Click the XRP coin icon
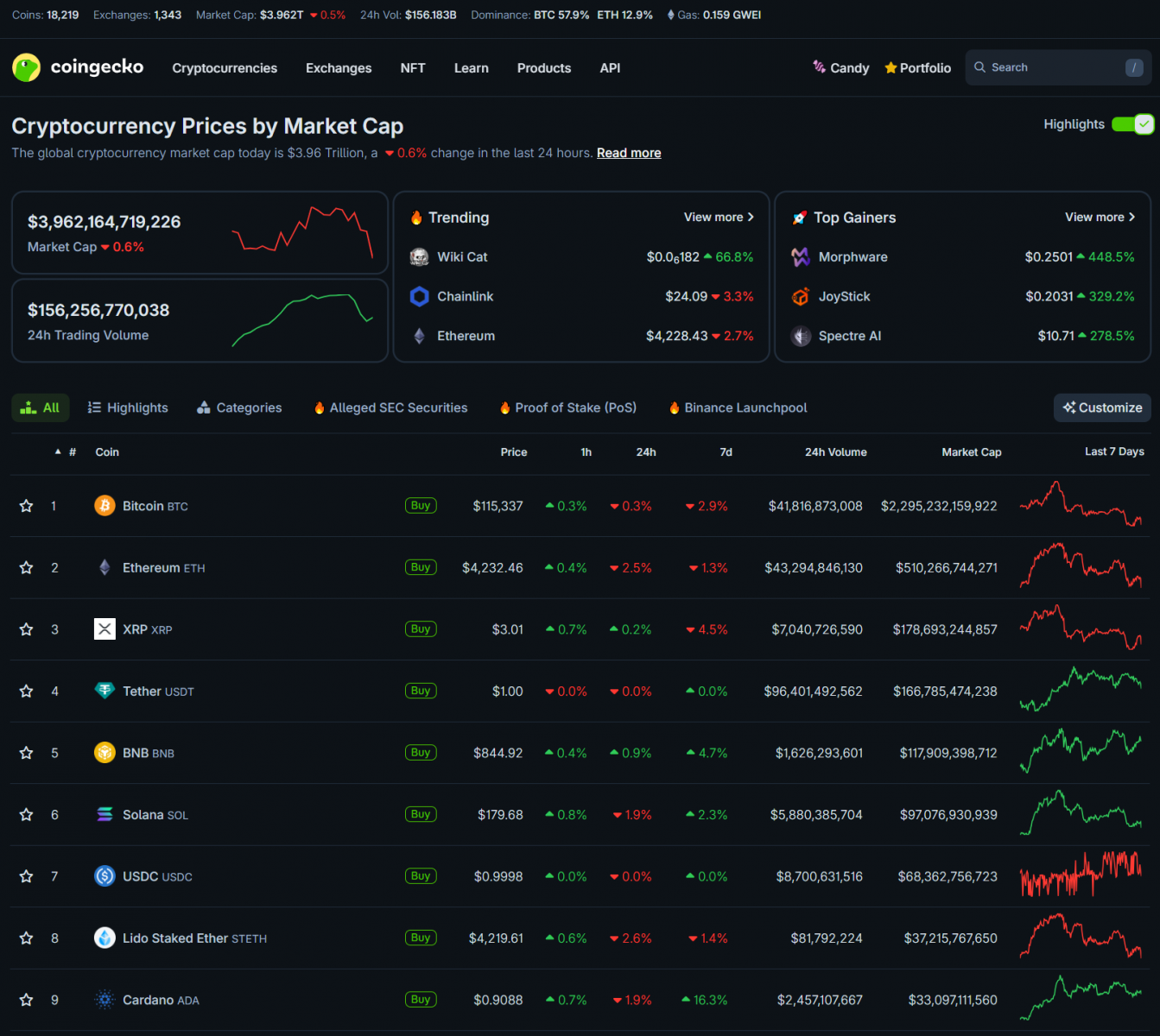This screenshot has height=1036, width=1160. (x=105, y=629)
